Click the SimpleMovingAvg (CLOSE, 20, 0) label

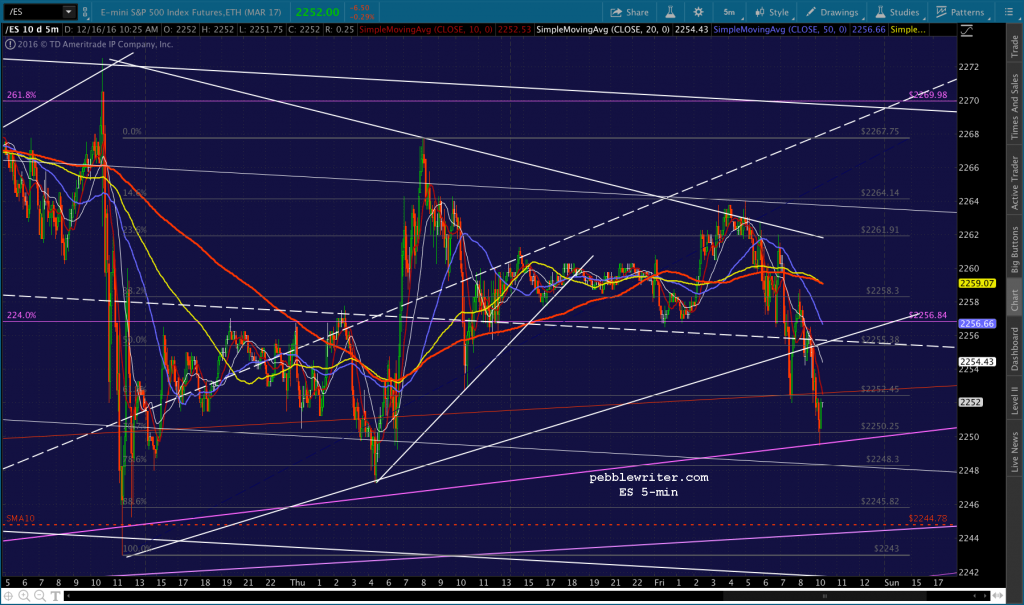point(603,29)
